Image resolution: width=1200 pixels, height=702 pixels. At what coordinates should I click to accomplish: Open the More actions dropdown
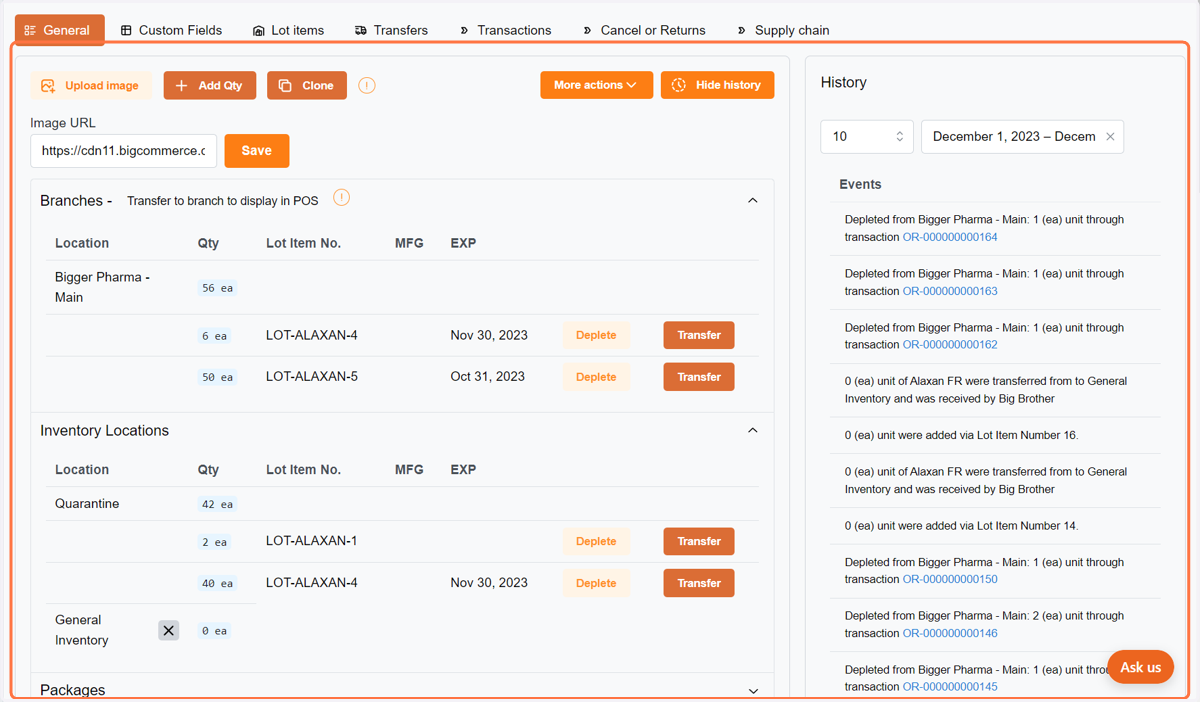pos(597,85)
